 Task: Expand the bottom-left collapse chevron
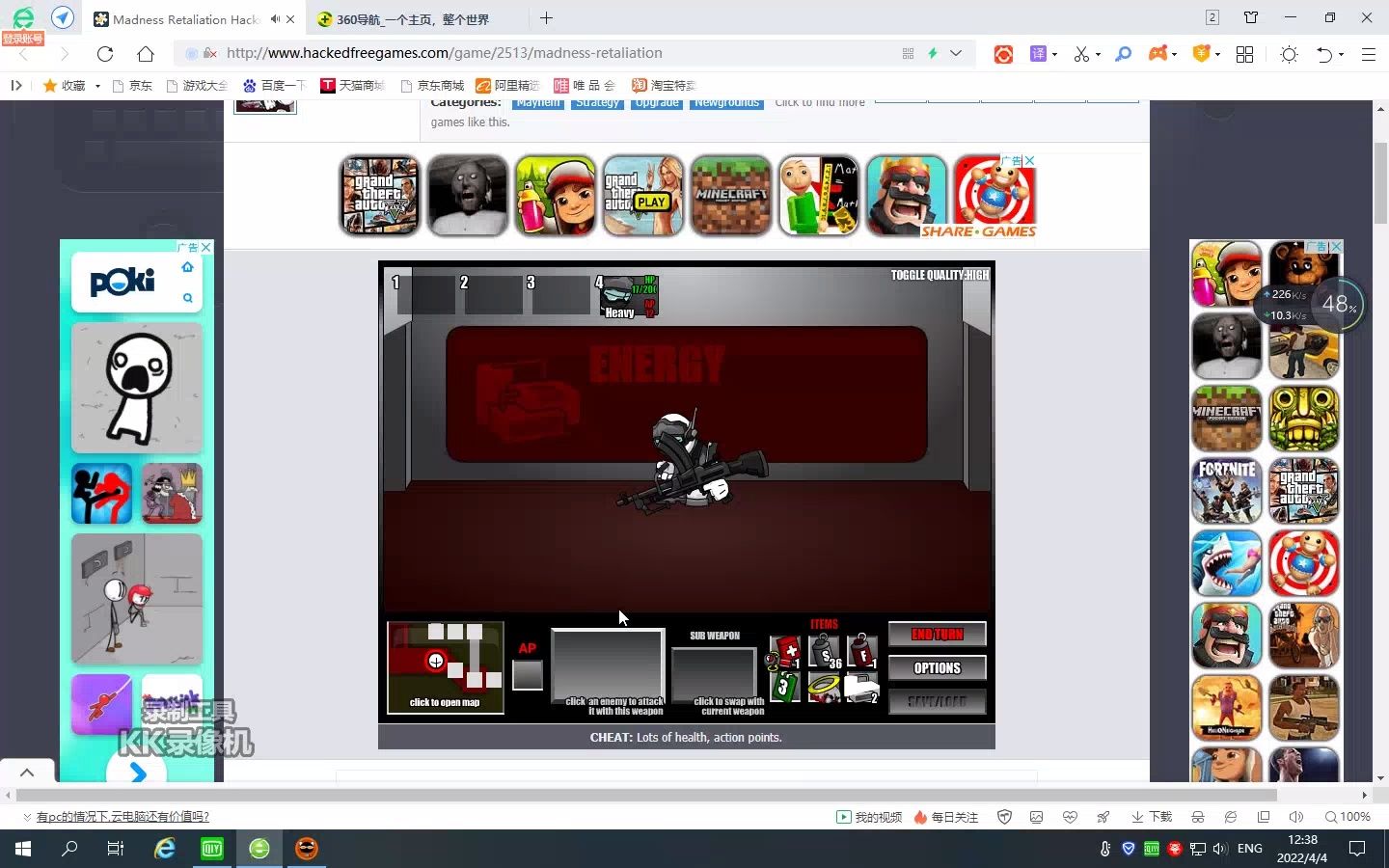pos(27,772)
